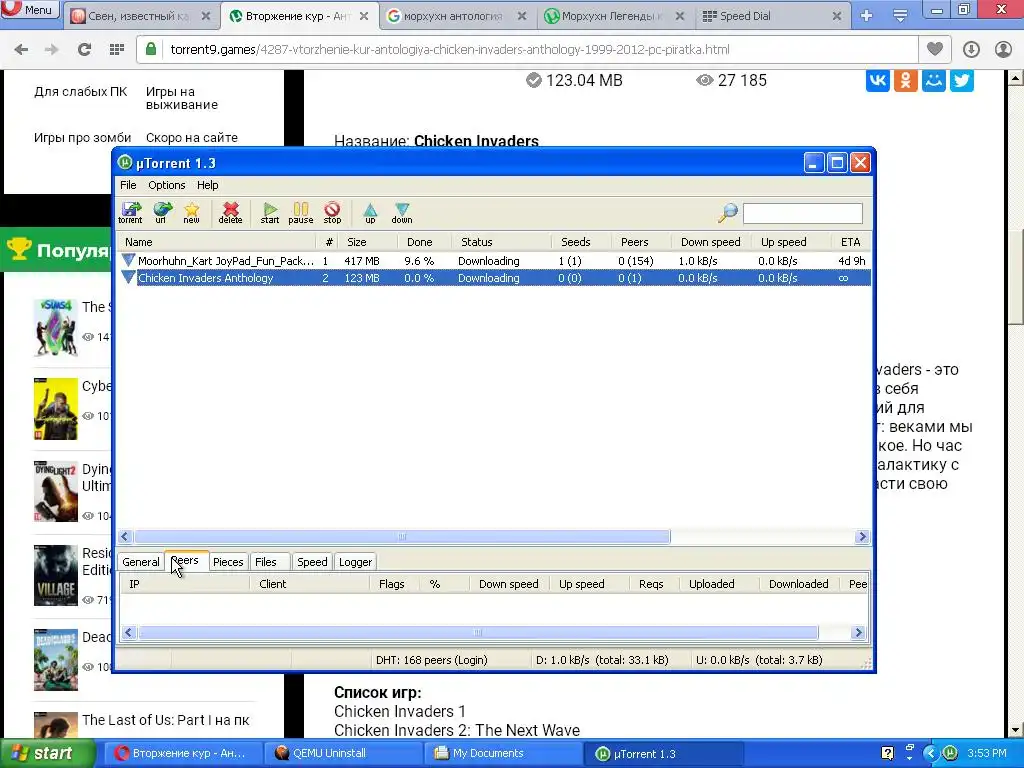
Task: Click the peers pane horizontal scrollbar thumb
Action: click(478, 632)
